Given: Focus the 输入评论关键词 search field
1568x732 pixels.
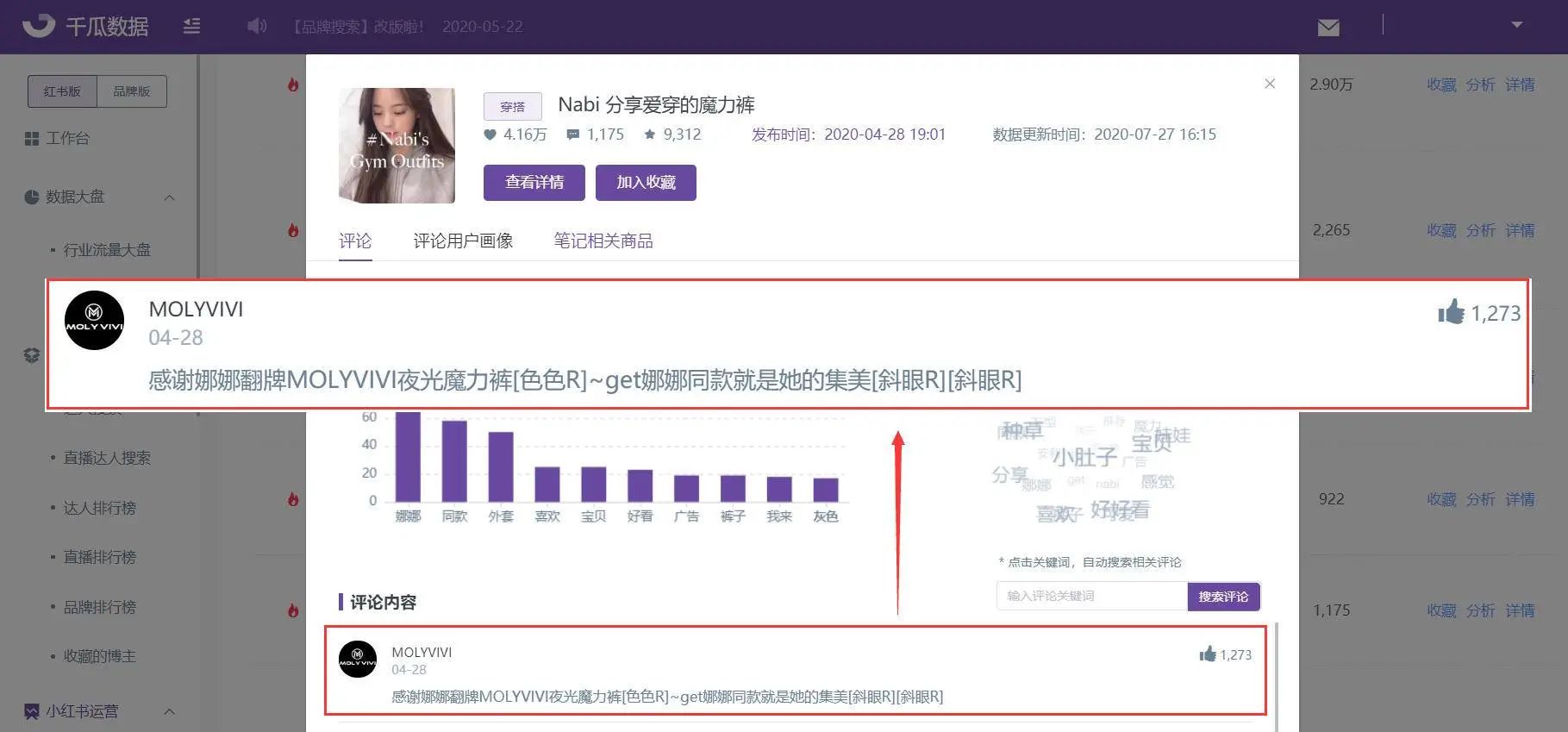Looking at the screenshot, I should (1092, 597).
